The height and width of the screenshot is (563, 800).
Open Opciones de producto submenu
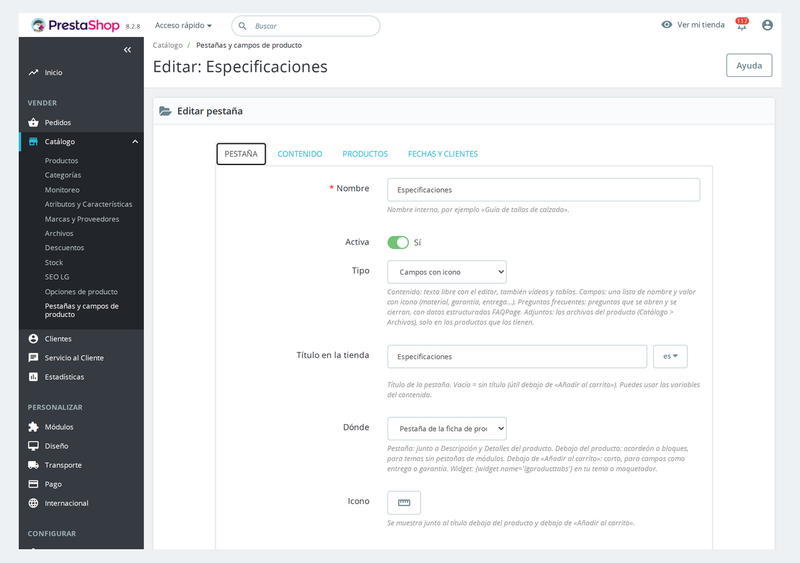[x=81, y=291]
